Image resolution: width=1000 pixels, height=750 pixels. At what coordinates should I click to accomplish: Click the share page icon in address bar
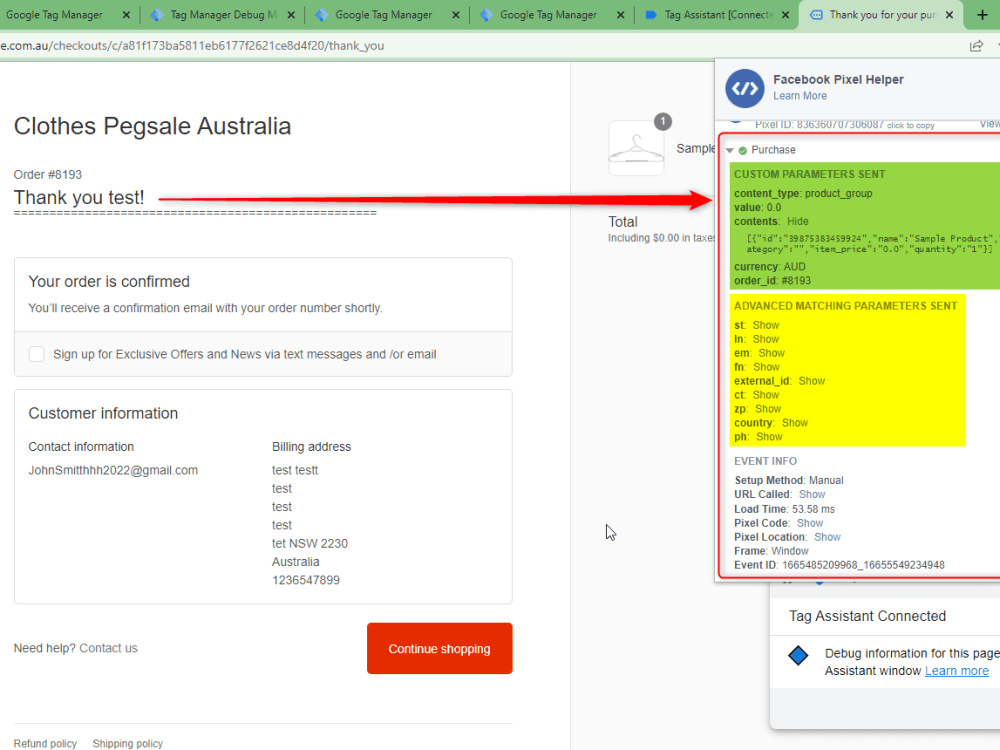(x=976, y=46)
